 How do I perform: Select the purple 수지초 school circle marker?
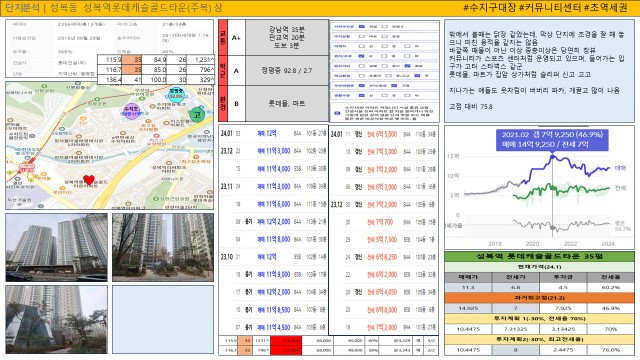(131, 110)
